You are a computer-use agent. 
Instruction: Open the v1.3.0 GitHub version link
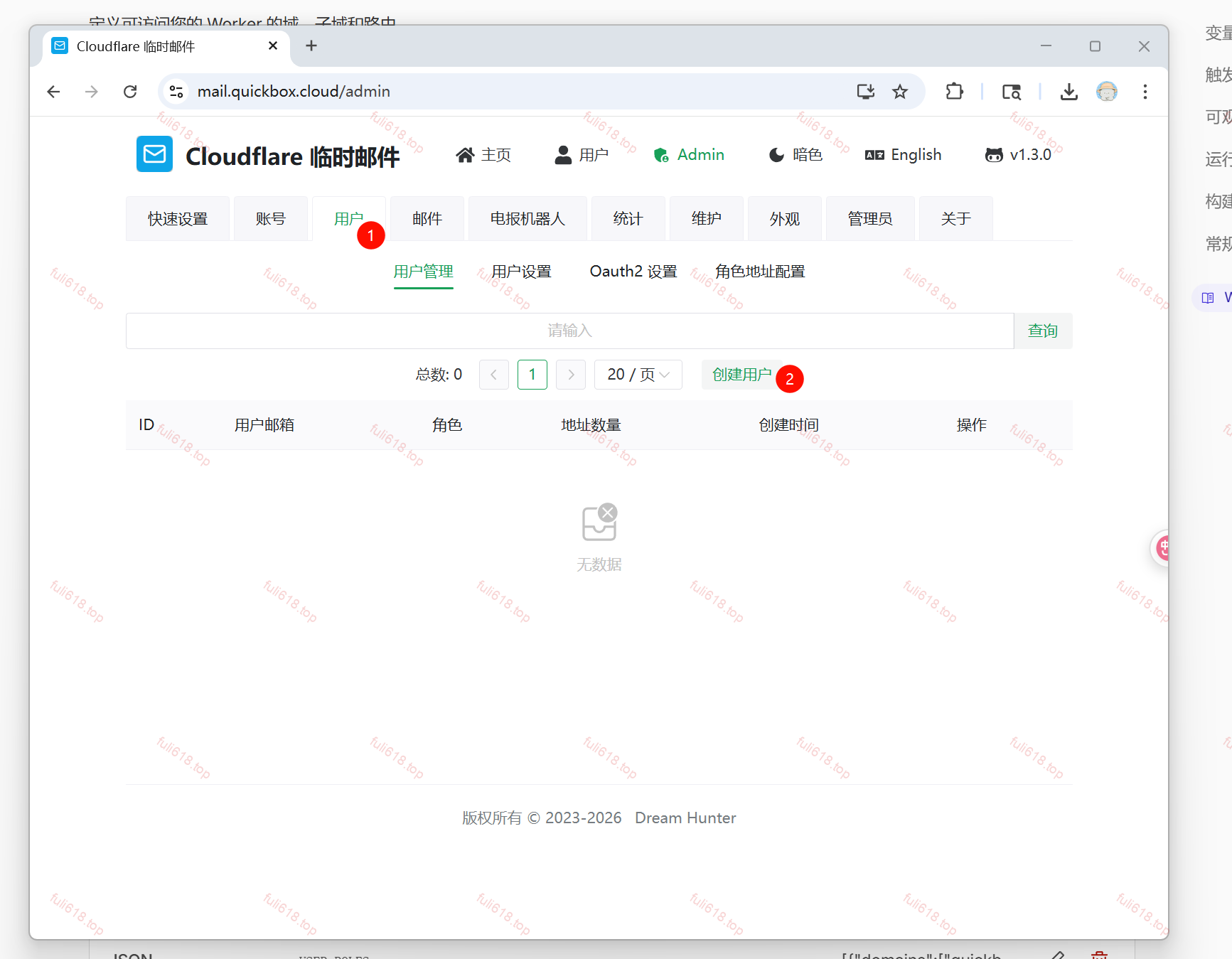tap(1018, 155)
